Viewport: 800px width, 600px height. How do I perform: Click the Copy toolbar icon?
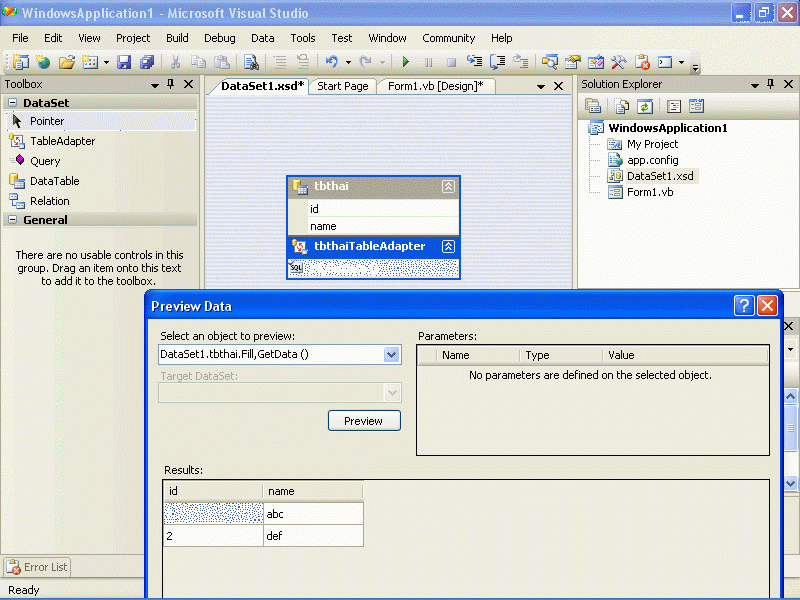coord(198,62)
